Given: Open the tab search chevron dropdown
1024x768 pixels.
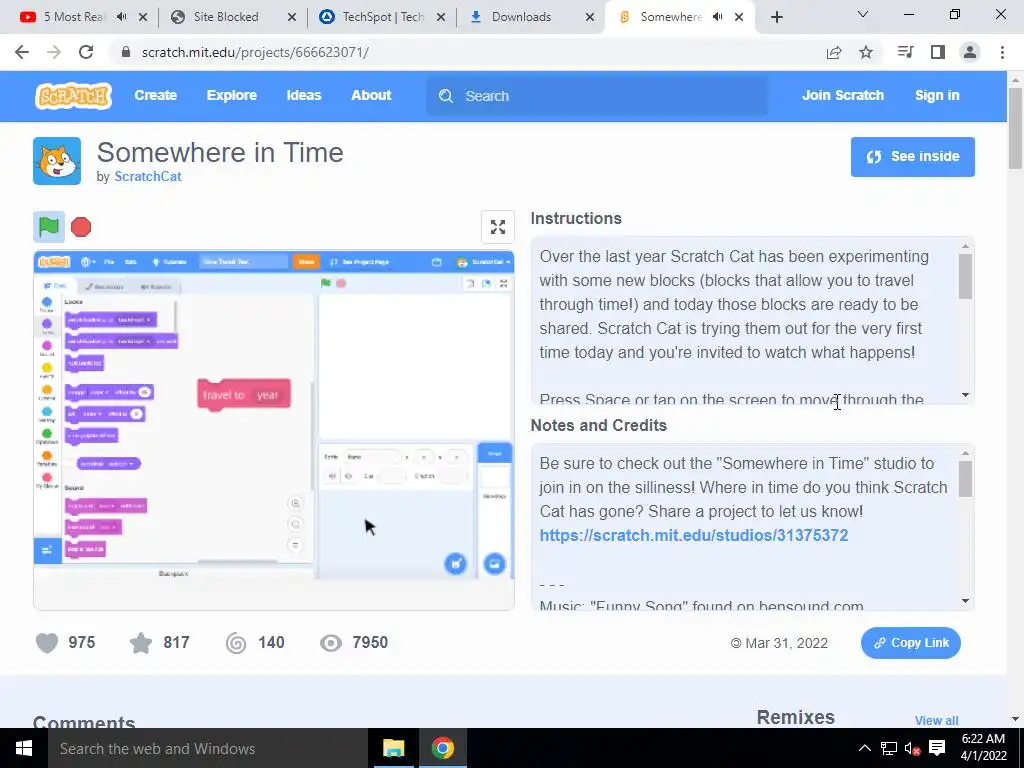Looking at the screenshot, I should pyautogui.click(x=863, y=14).
